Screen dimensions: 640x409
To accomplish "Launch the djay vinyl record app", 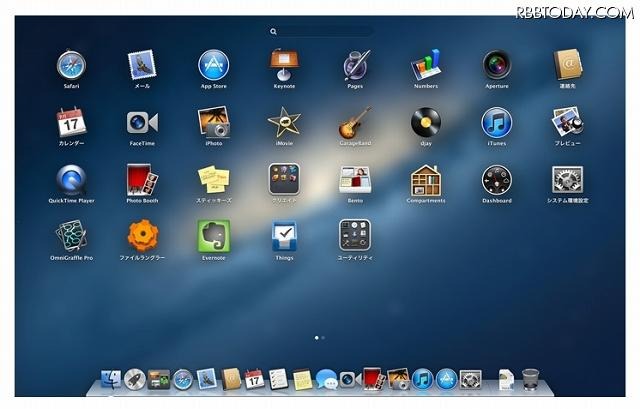I will click(425, 123).
